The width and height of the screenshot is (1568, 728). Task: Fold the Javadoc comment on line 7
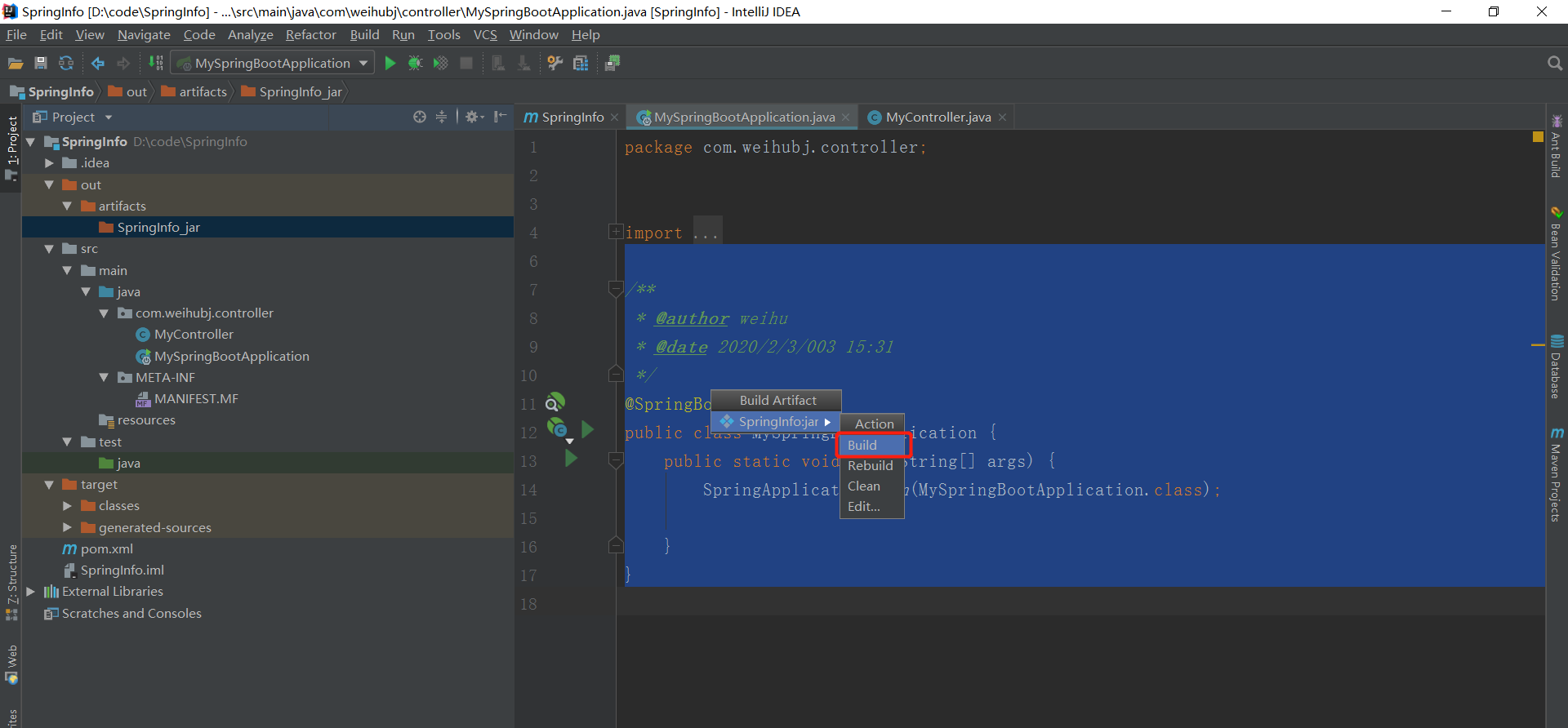click(x=616, y=289)
